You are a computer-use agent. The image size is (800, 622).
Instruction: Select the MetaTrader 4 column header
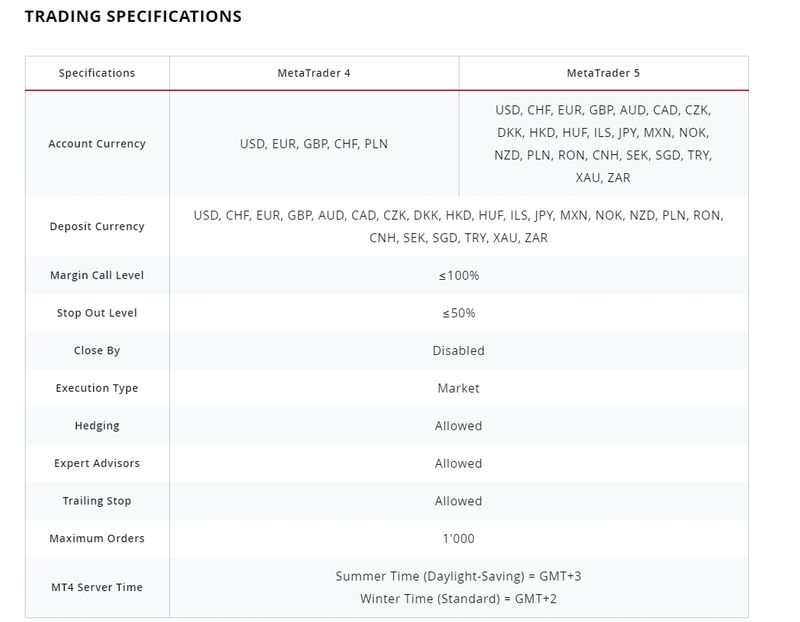pyautogui.click(x=314, y=73)
